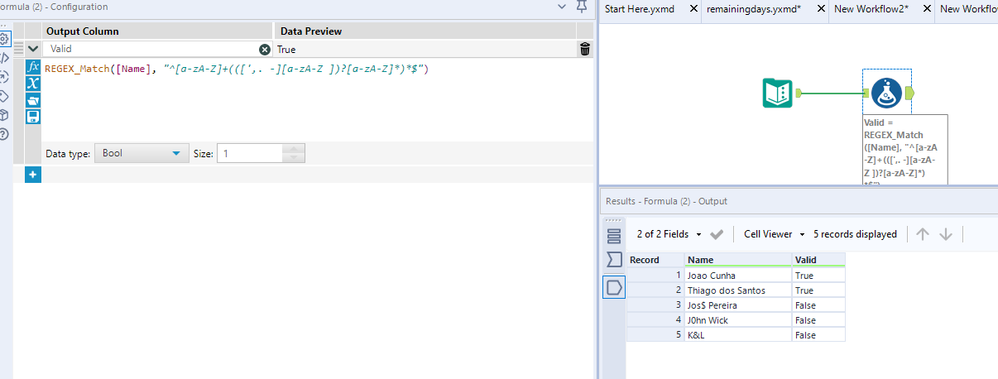Open the help question mark icon
This screenshot has height=379, width=998.
(x=4, y=134)
